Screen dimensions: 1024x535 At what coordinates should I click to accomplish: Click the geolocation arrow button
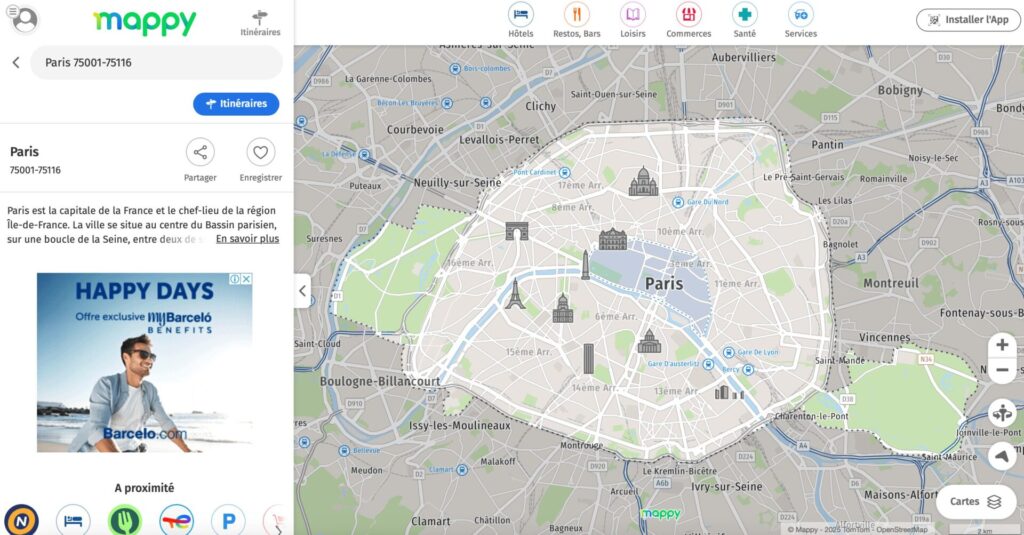[1002, 456]
